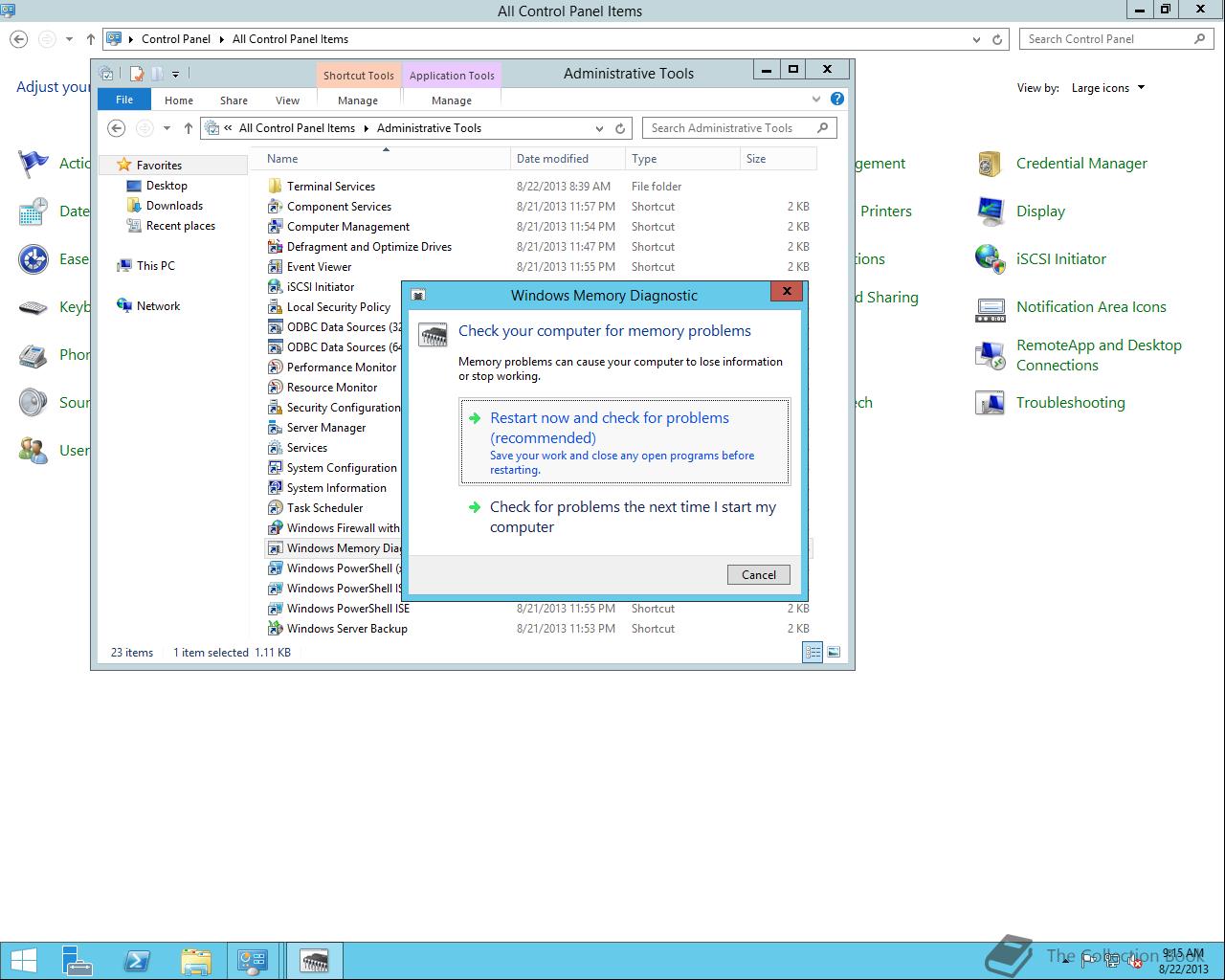Open recent locations dropdown in Administrative Tools
1225x980 pixels.
[167, 128]
